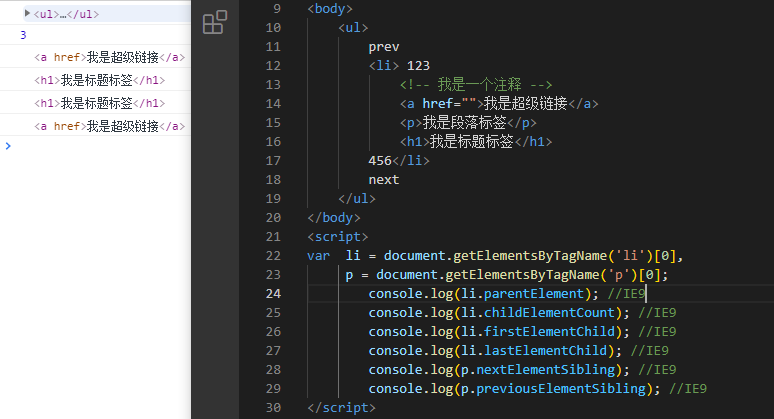Image resolution: width=774 pixels, height=419 pixels.
Task: Click the paragraph tag 我是段落标签 in editor
Action: click(467, 122)
